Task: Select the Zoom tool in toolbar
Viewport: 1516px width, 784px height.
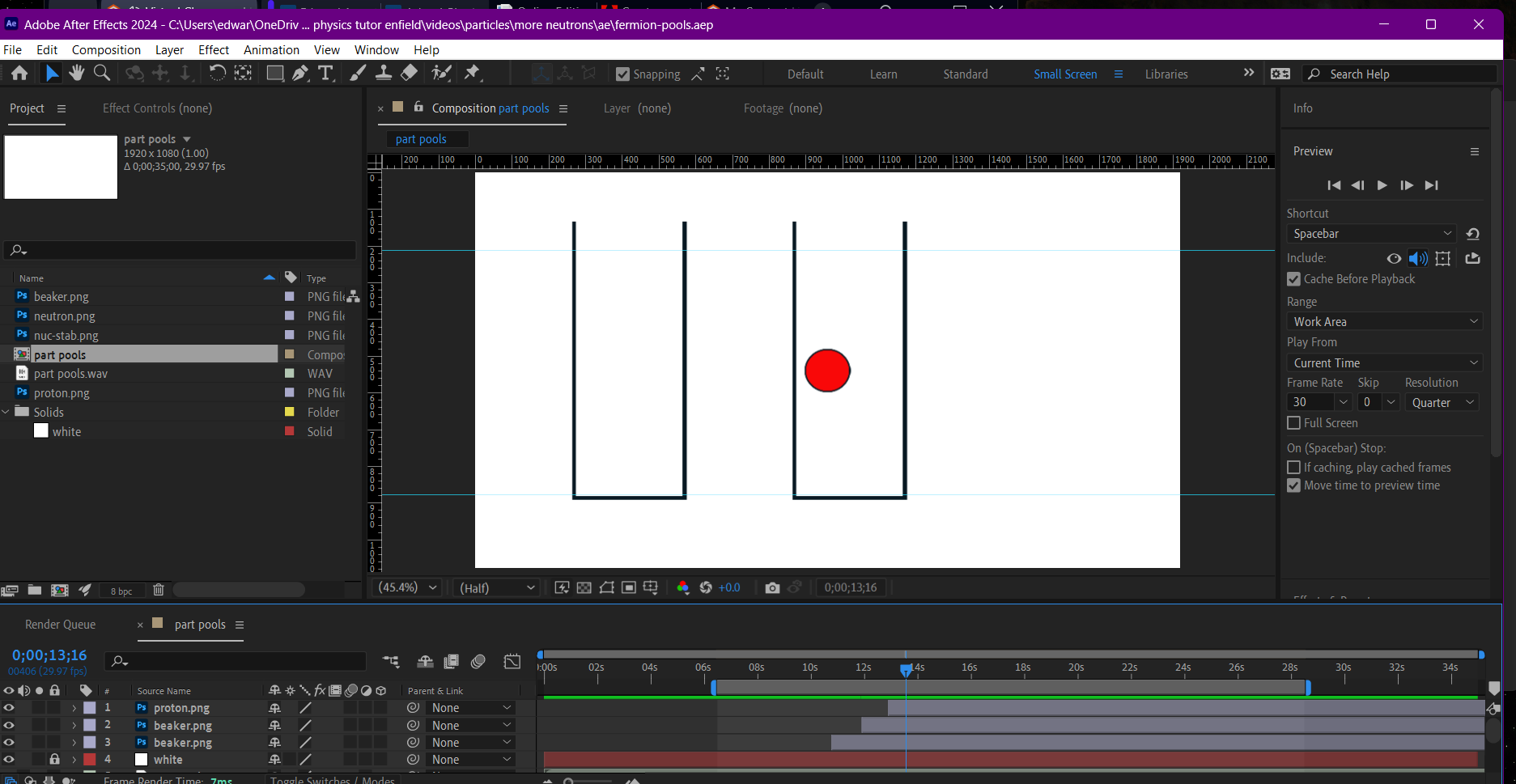Action: 102,74
